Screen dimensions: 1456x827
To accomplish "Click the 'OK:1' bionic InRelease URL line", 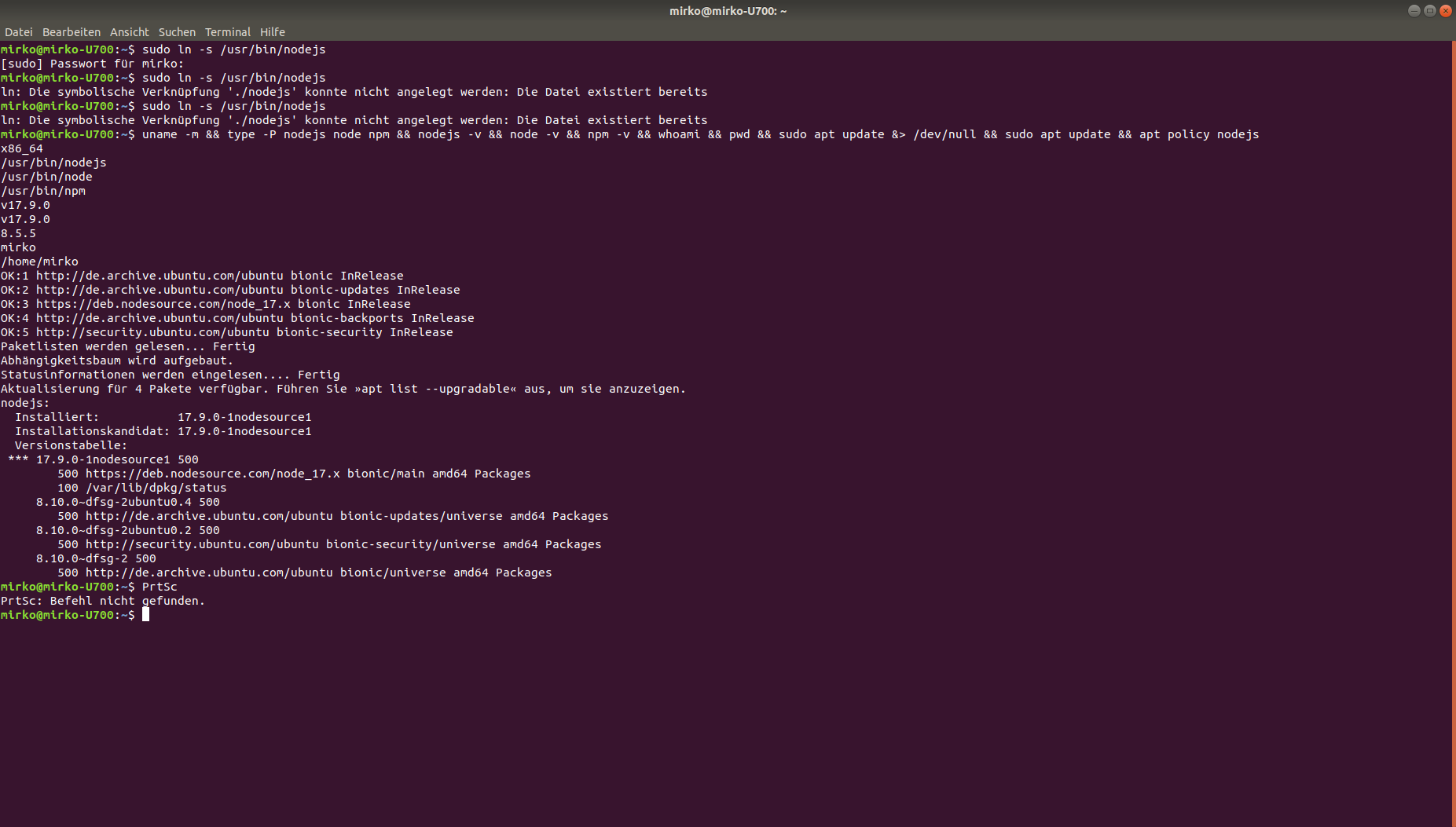I will click(x=202, y=276).
